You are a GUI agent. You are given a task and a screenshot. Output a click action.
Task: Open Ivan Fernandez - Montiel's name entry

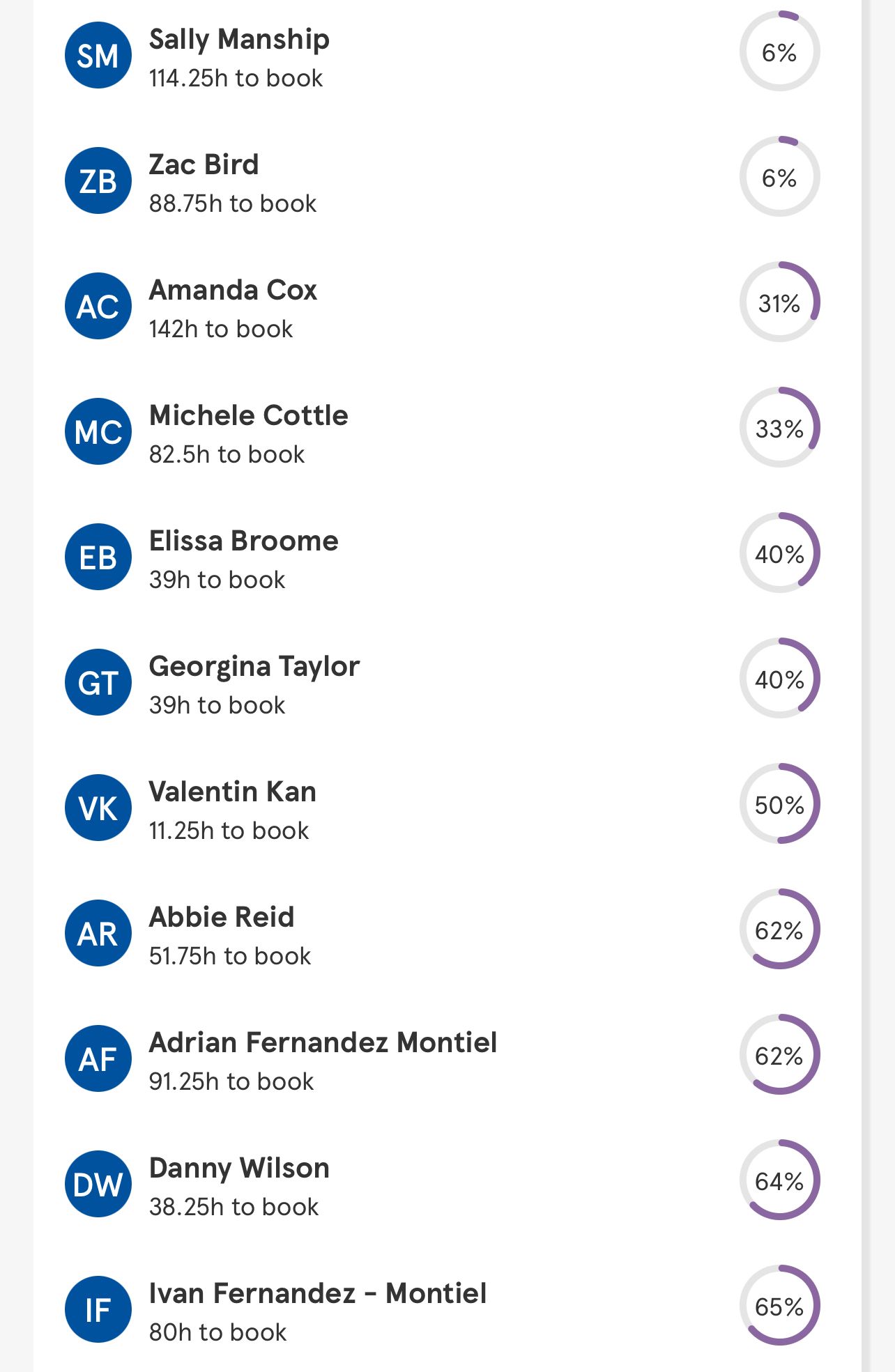click(x=318, y=1293)
